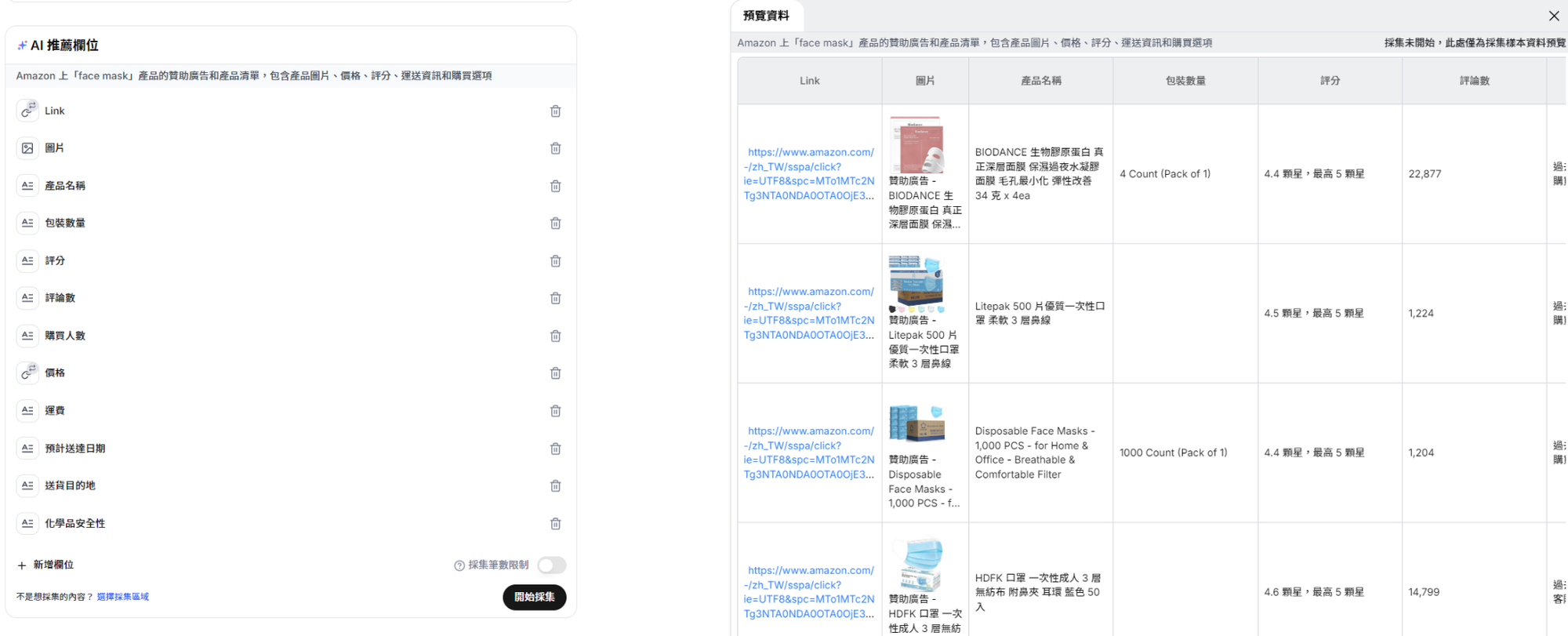Delete the 包裝數量 field

(555, 224)
